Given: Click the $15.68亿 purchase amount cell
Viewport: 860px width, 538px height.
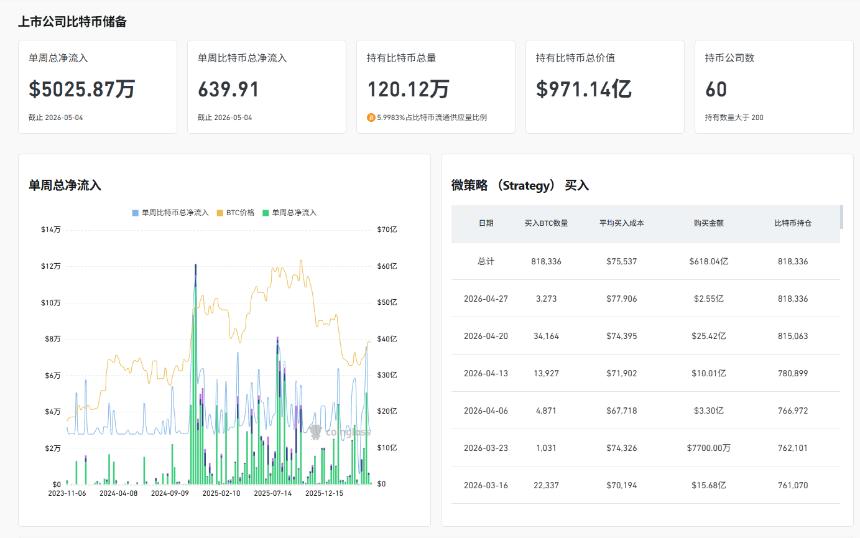Looking at the screenshot, I should [709, 485].
